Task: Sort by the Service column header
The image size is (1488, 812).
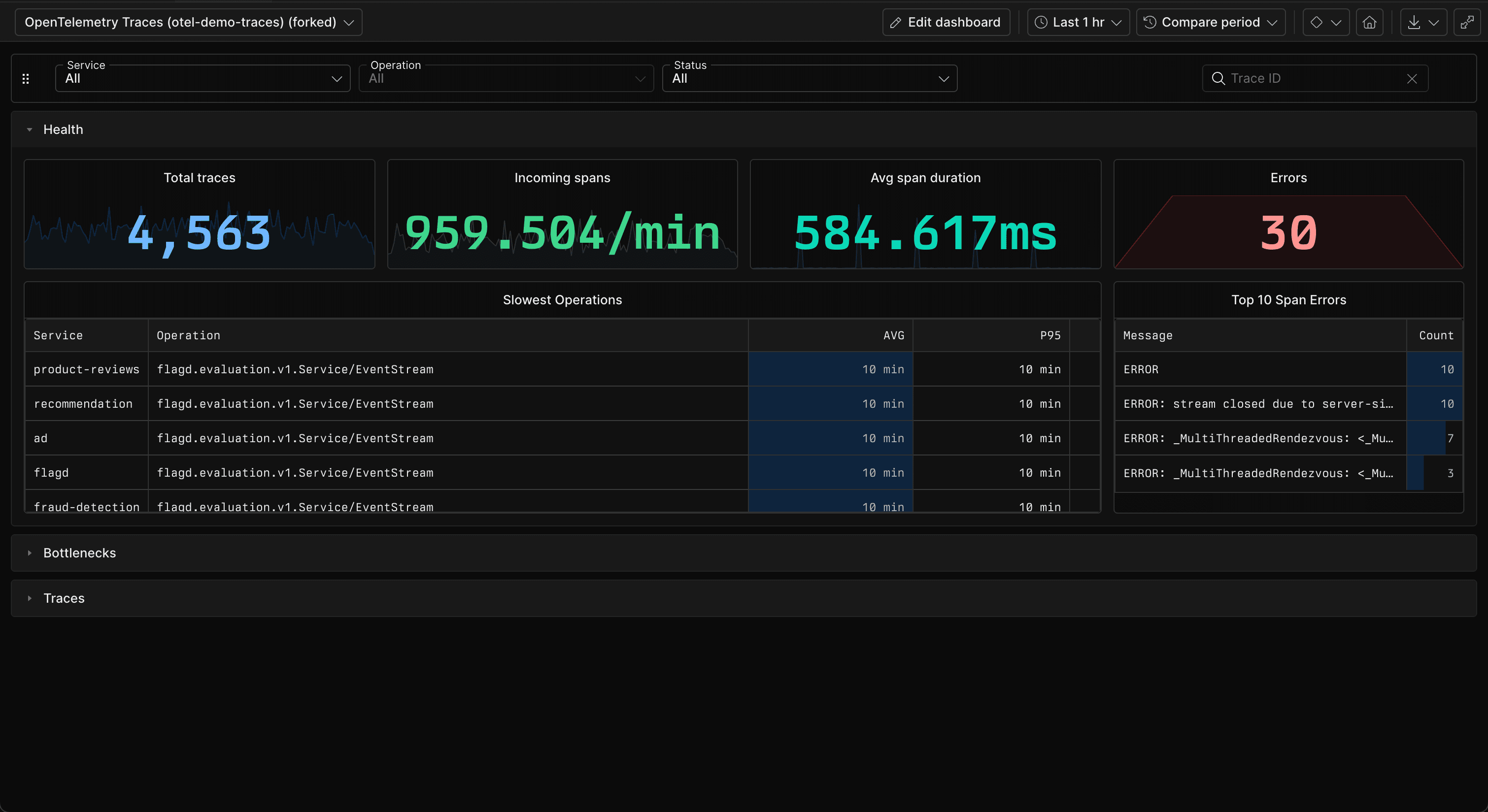Action: [86, 335]
